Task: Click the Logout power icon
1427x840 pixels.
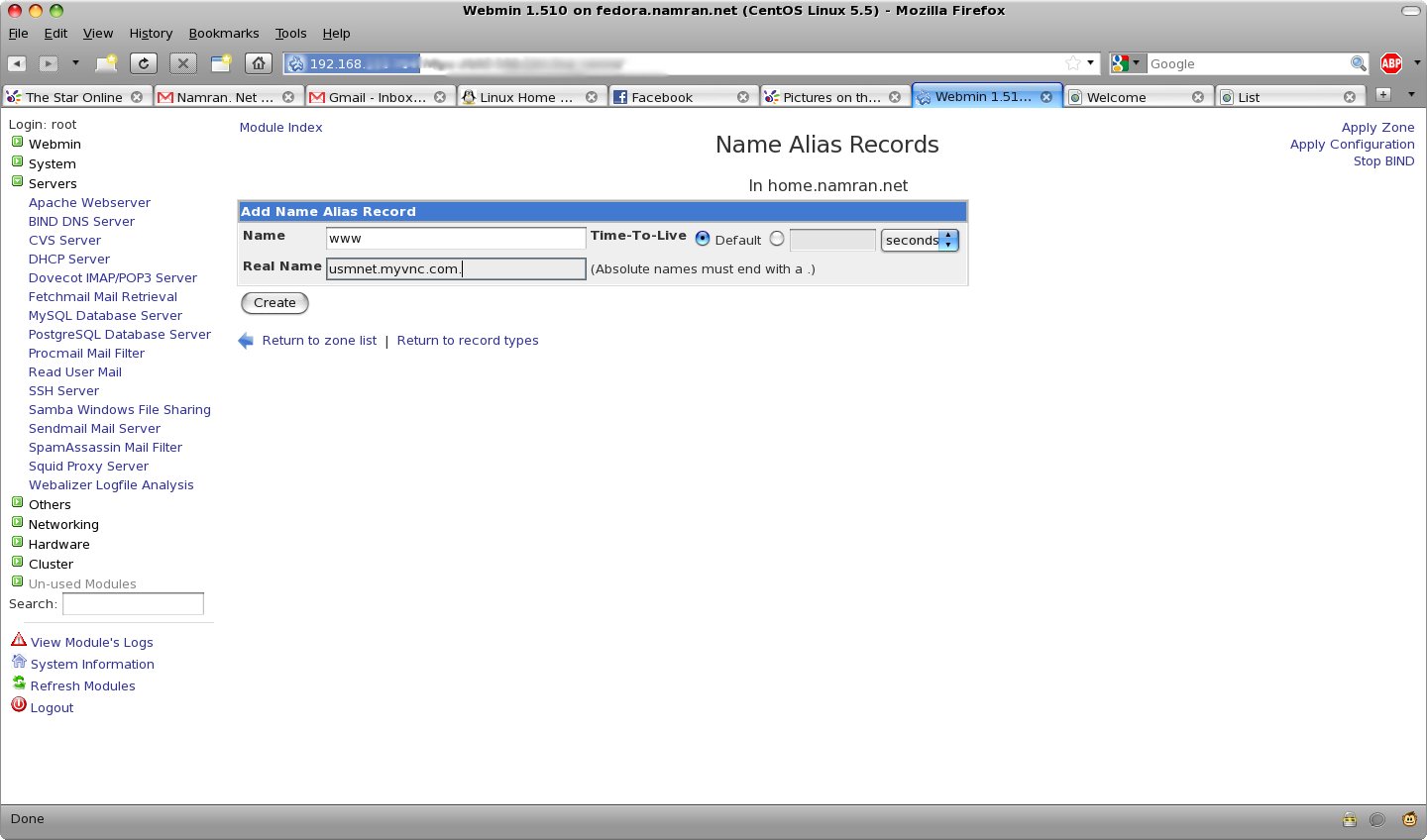Action: (19, 705)
